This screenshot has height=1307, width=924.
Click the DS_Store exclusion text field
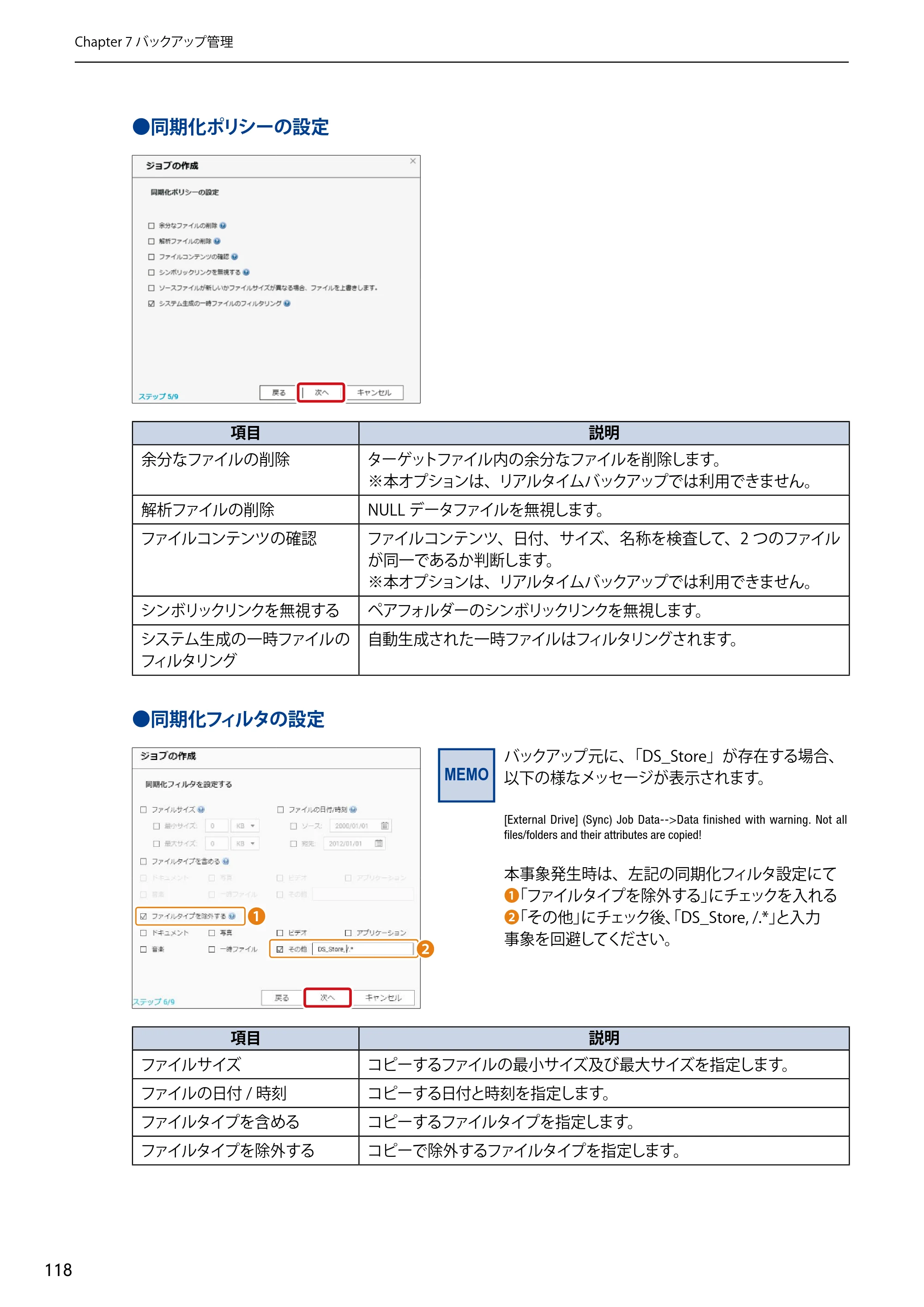pos(363,949)
